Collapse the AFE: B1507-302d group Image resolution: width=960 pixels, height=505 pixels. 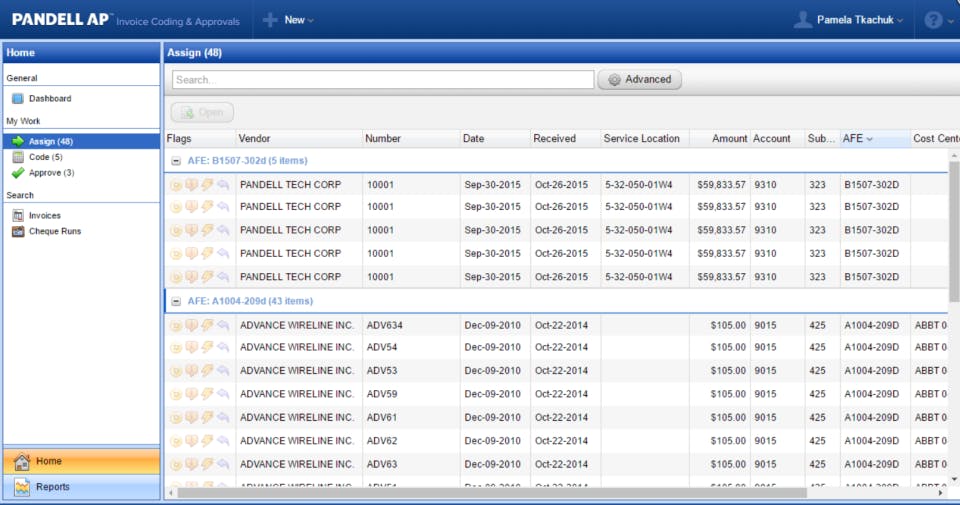[176, 161]
